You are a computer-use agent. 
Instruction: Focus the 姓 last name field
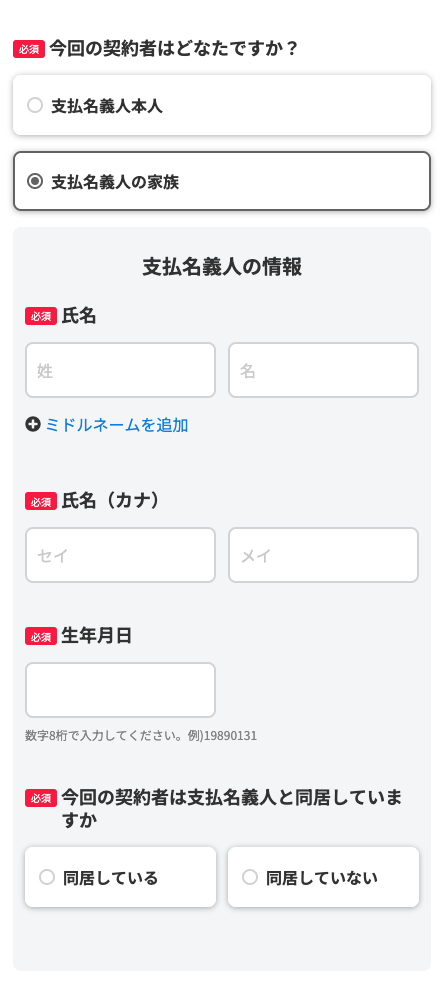tap(120, 370)
